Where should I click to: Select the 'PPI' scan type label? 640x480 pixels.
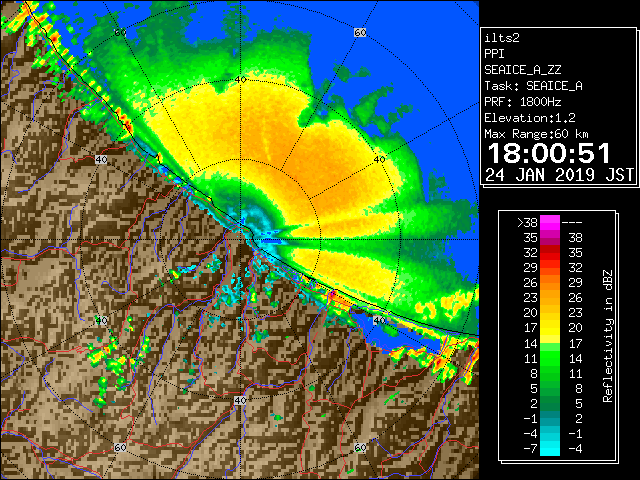494,54
